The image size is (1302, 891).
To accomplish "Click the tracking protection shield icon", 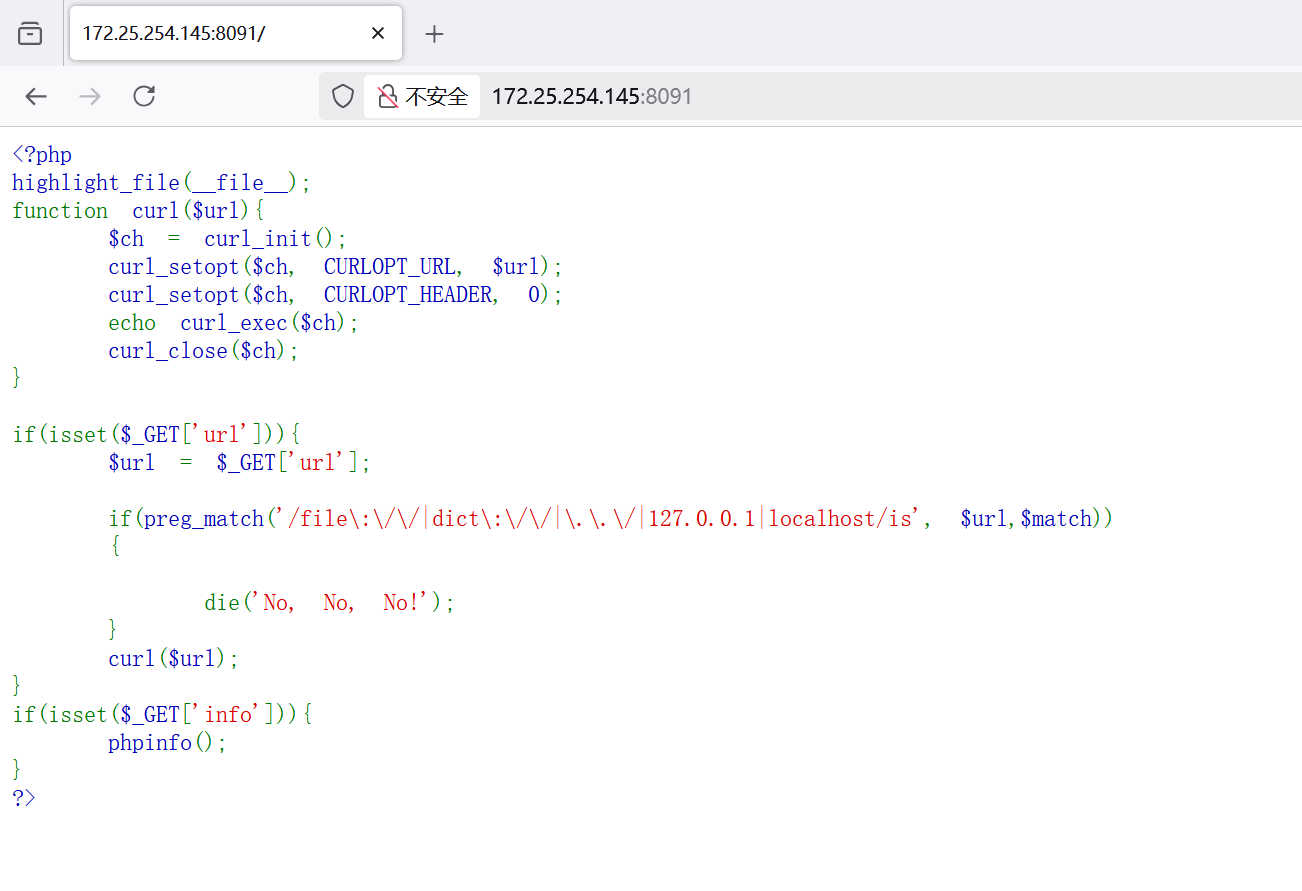I will click(x=343, y=96).
